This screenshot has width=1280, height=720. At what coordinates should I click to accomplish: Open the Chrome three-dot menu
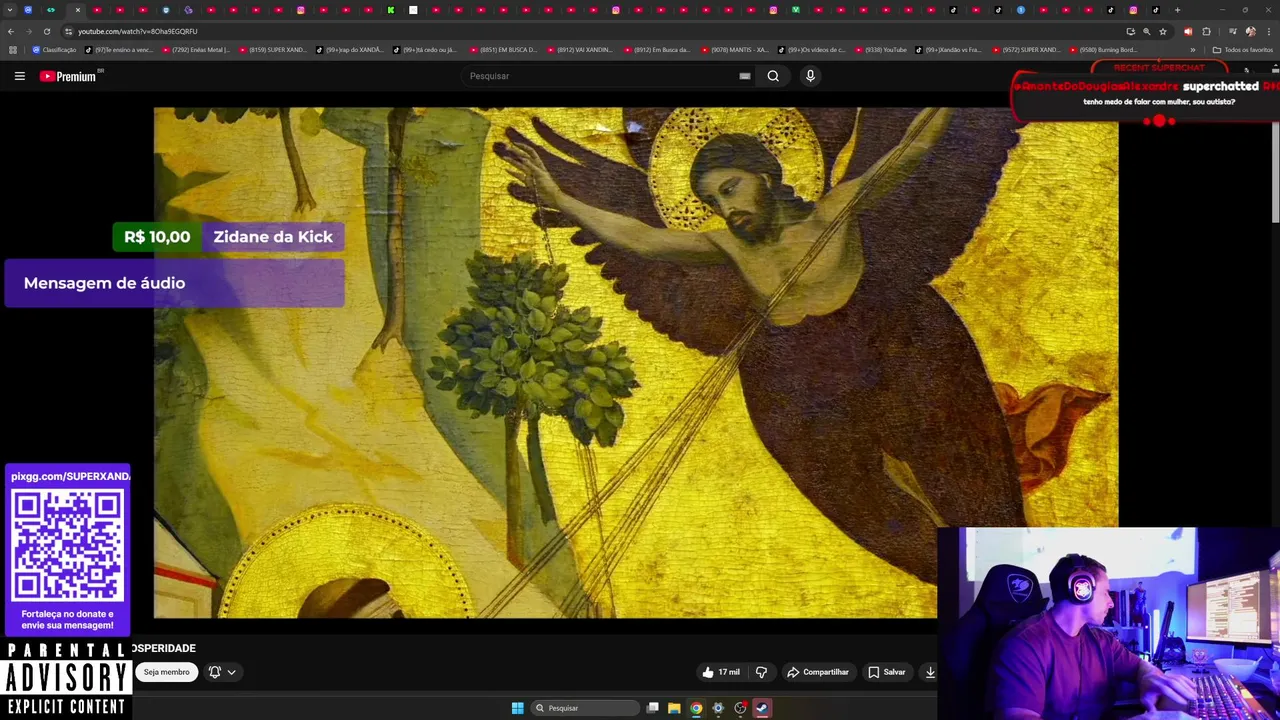tap(1268, 31)
